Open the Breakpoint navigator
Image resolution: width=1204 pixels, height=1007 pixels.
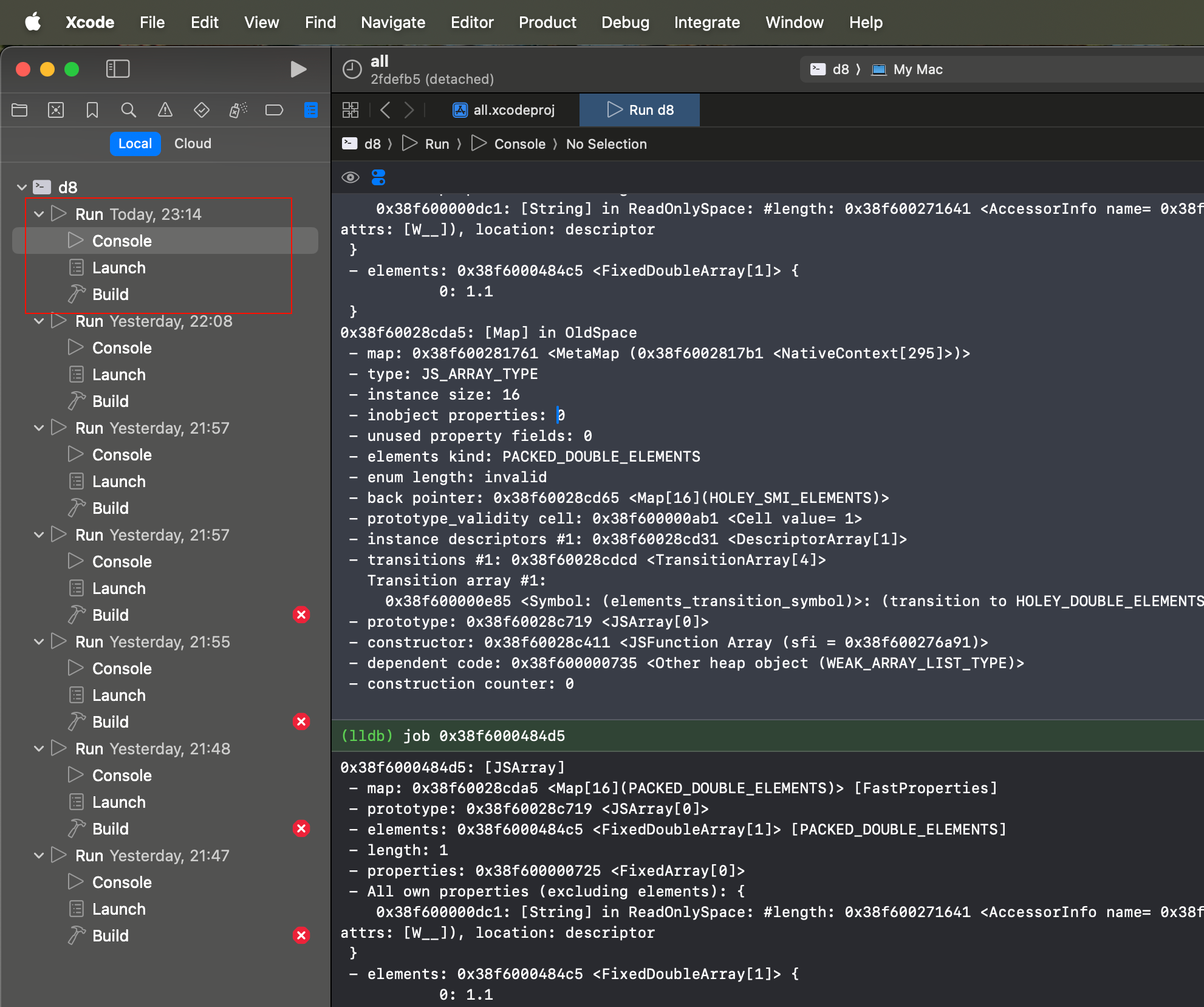pyautogui.click(x=274, y=110)
